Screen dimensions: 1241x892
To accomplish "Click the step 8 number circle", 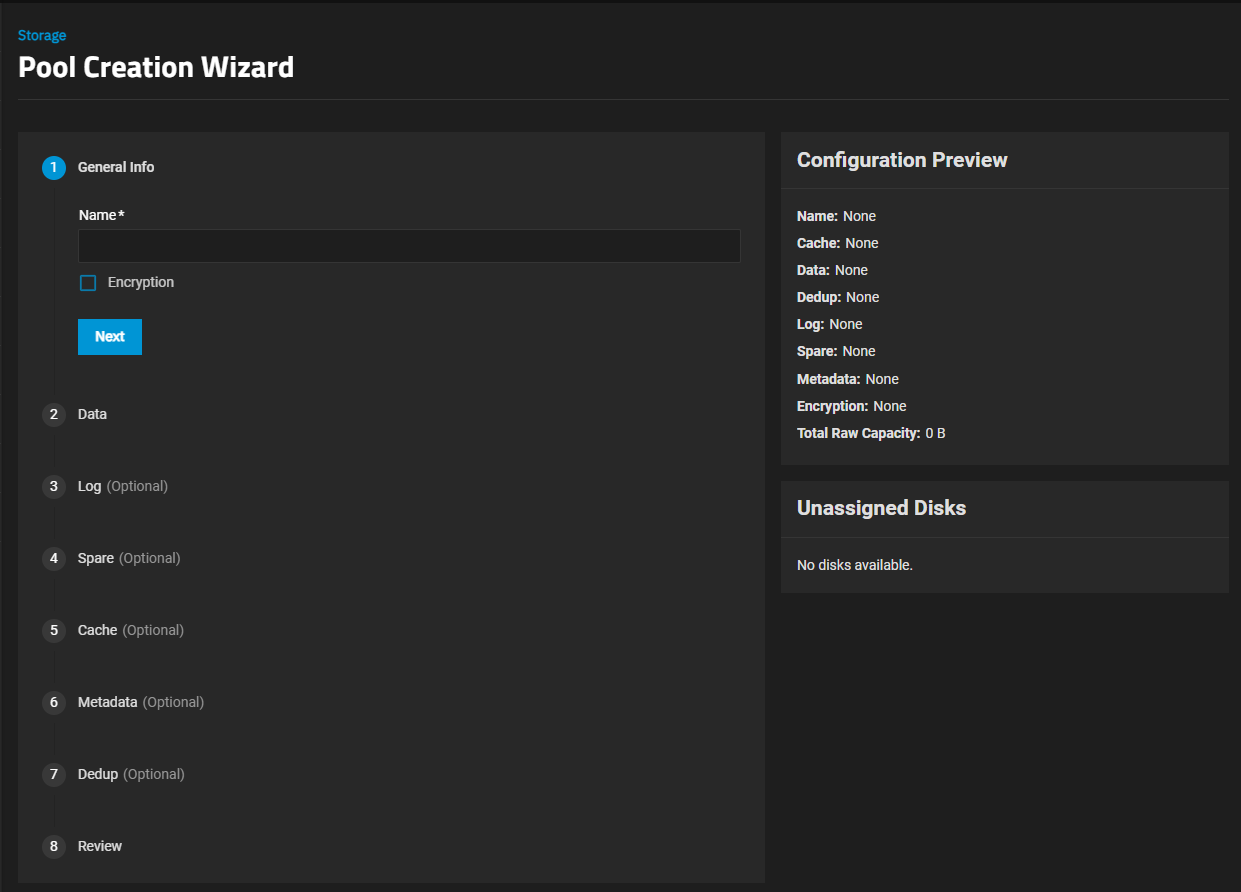I will point(54,846).
